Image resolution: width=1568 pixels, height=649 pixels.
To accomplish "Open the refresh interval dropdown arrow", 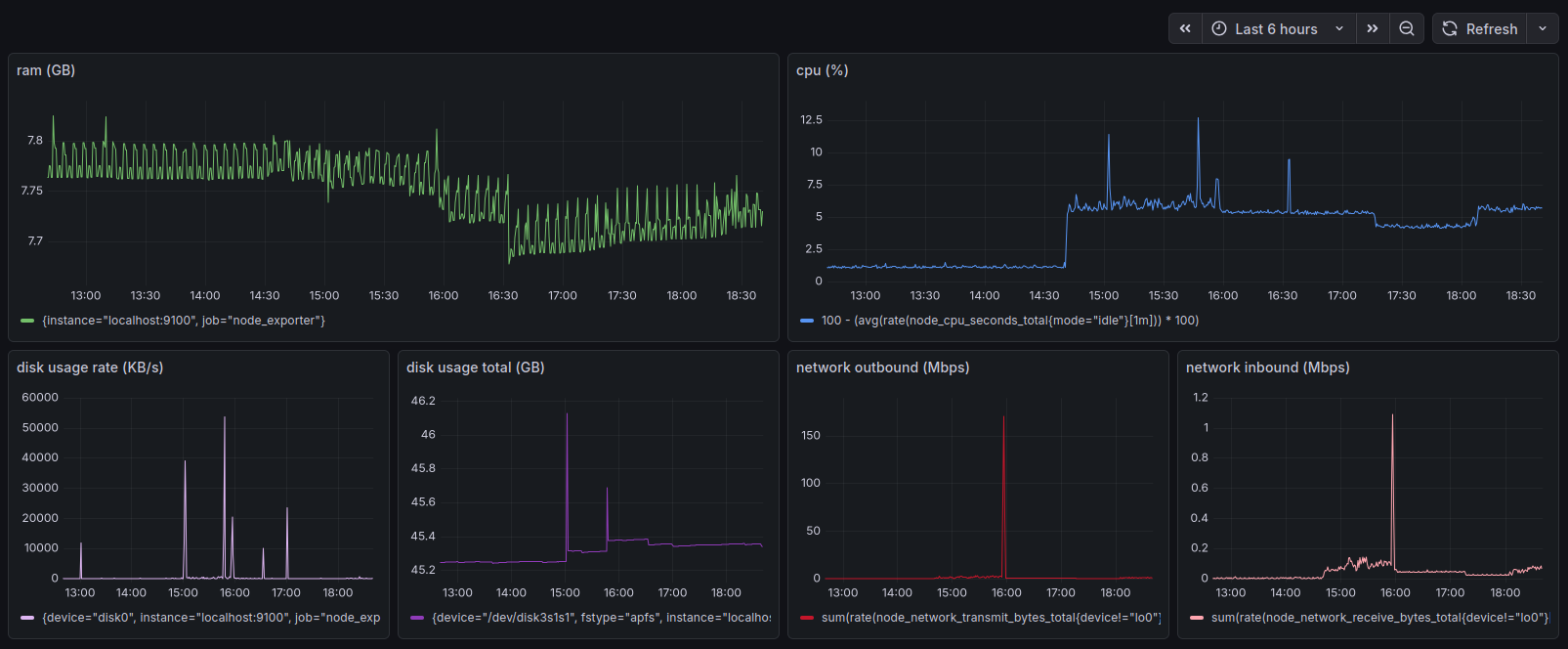I will click(1543, 28).
